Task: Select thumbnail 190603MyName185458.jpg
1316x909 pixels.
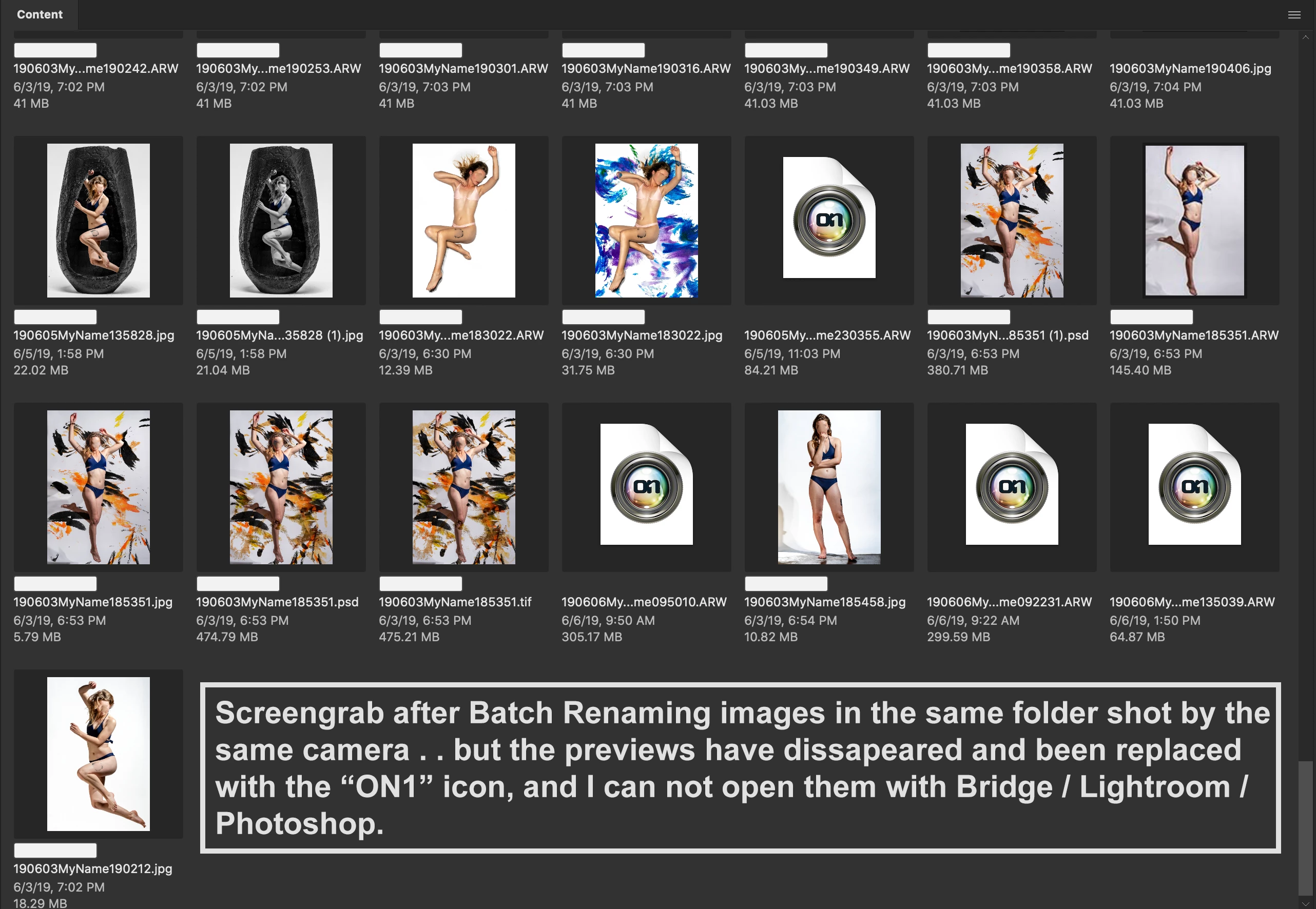Action: (829, 487)
